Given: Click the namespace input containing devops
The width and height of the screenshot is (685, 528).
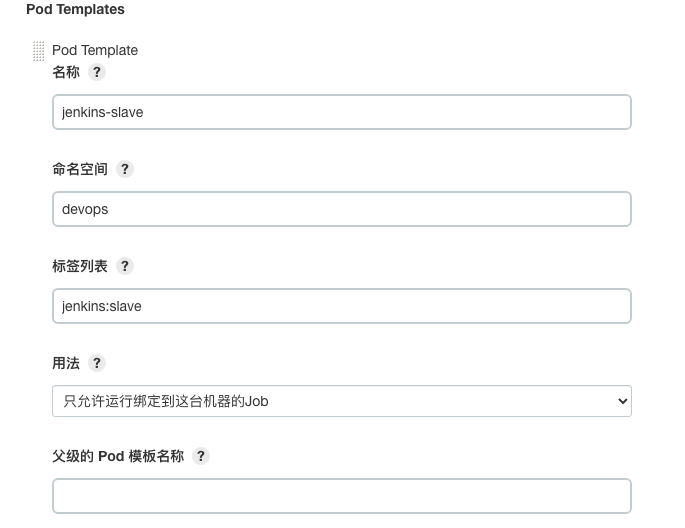Looking at the screenshot, I should click(x=341, y=209).
